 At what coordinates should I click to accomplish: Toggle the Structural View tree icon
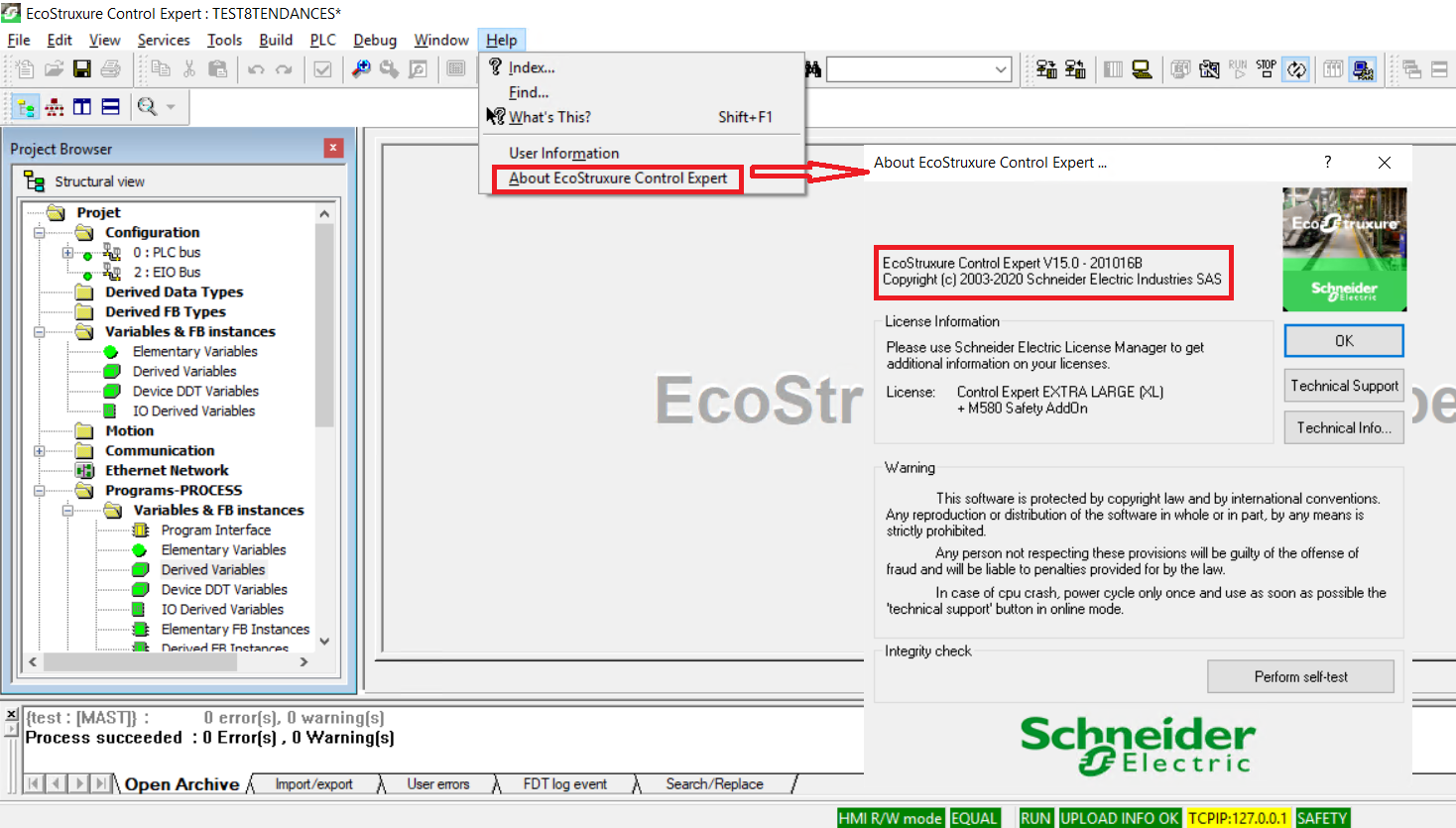click(x=26, y=107)
